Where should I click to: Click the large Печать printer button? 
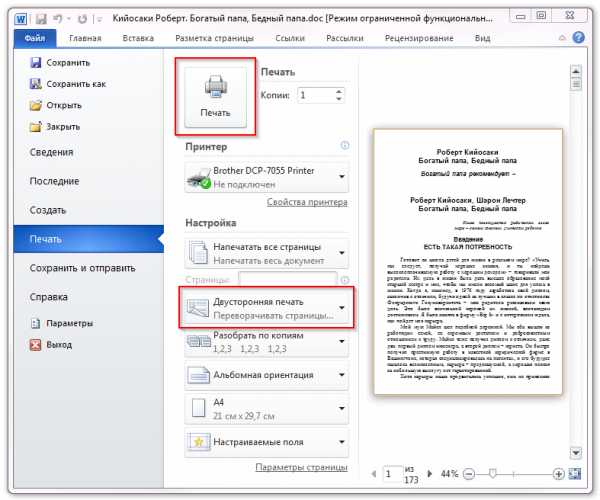[215, 95]
